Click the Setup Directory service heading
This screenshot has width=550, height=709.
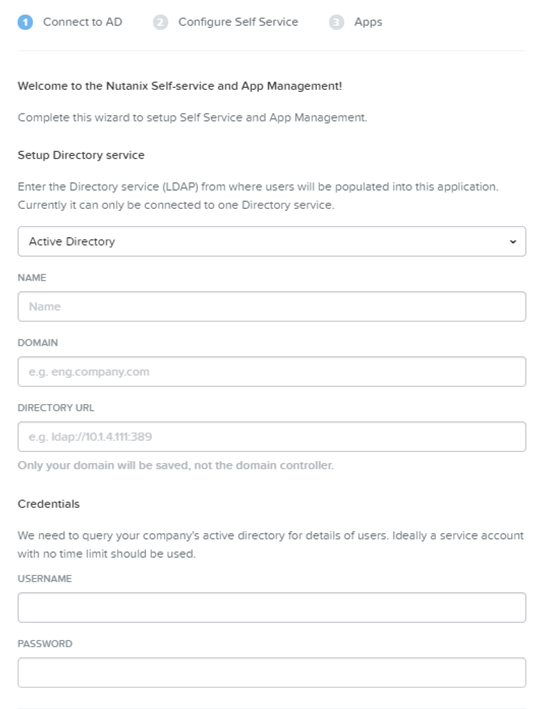pos(81,155)
